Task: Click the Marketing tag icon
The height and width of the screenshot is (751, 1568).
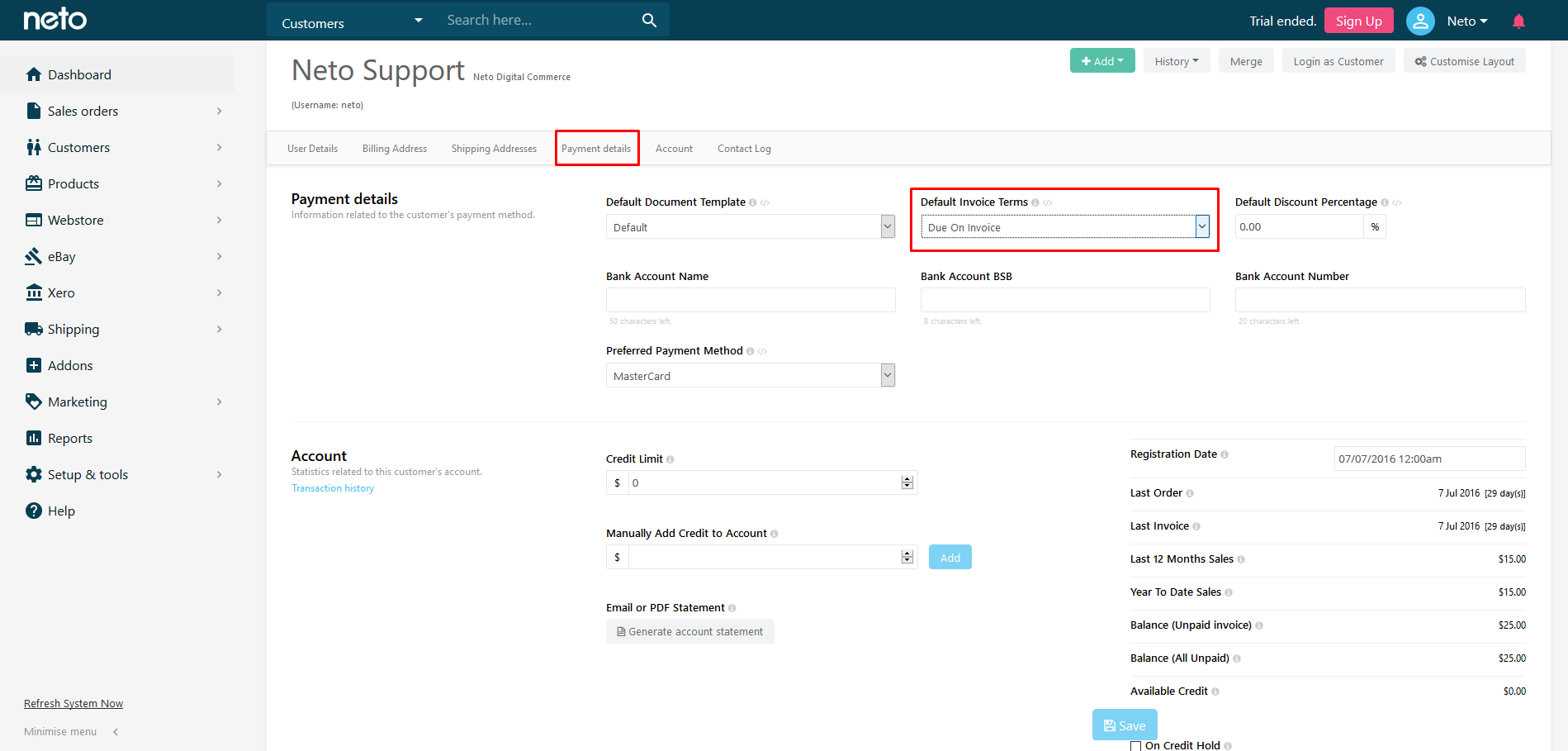Action: (34, 402)
